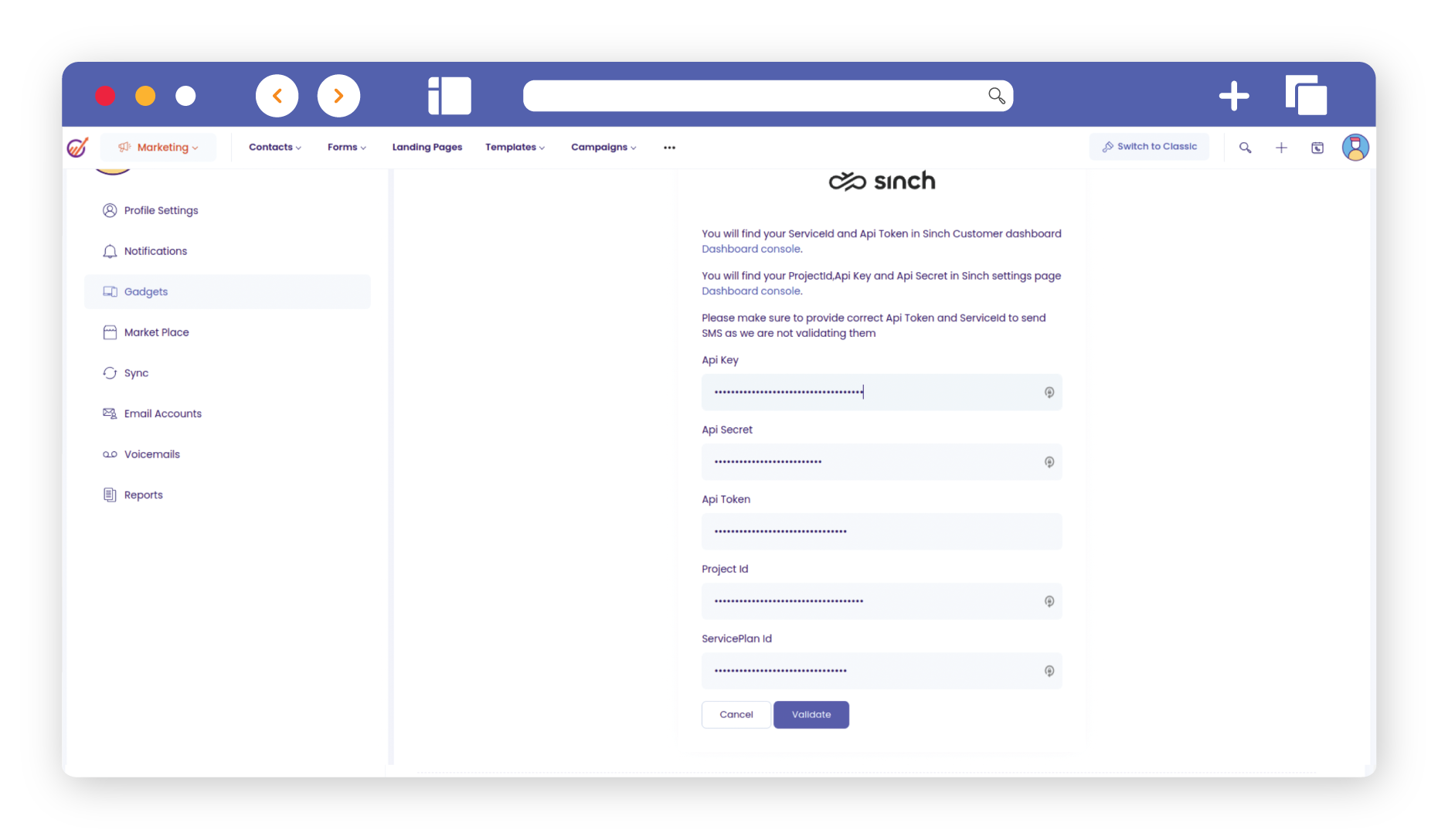The width and height of the screenshot is (1438, 840).
Task: Expand the Campaigns dropdown menu
Action: click(x=603, y=148)
